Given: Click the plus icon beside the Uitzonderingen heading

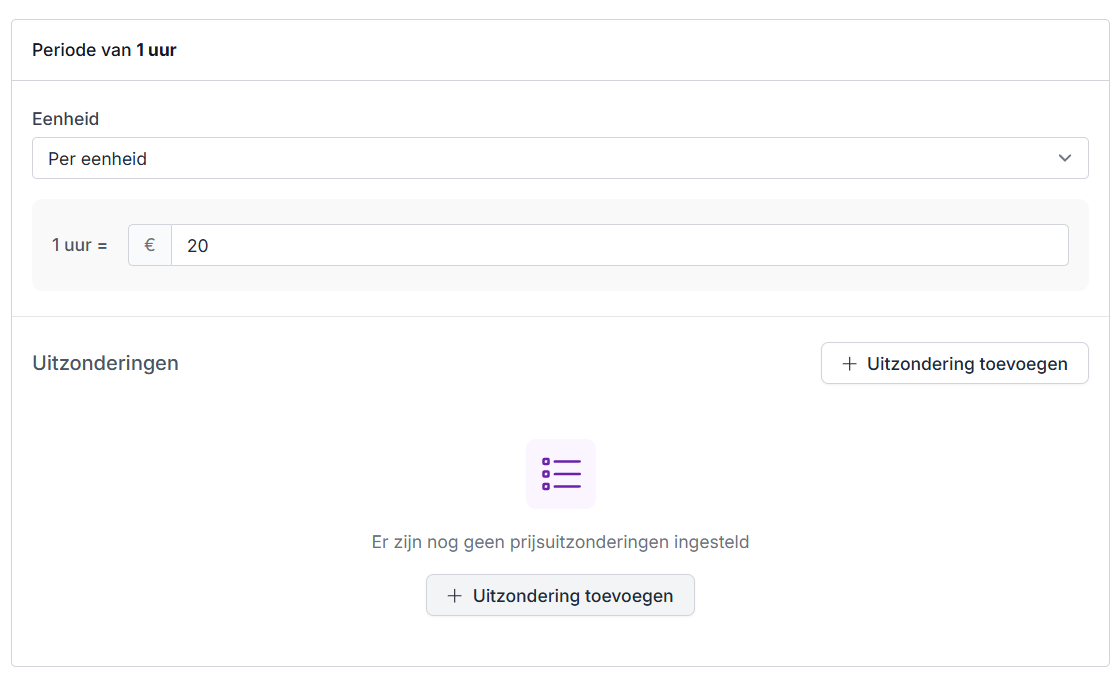Looking at the screenshot, I should click(x=849, y=364).
